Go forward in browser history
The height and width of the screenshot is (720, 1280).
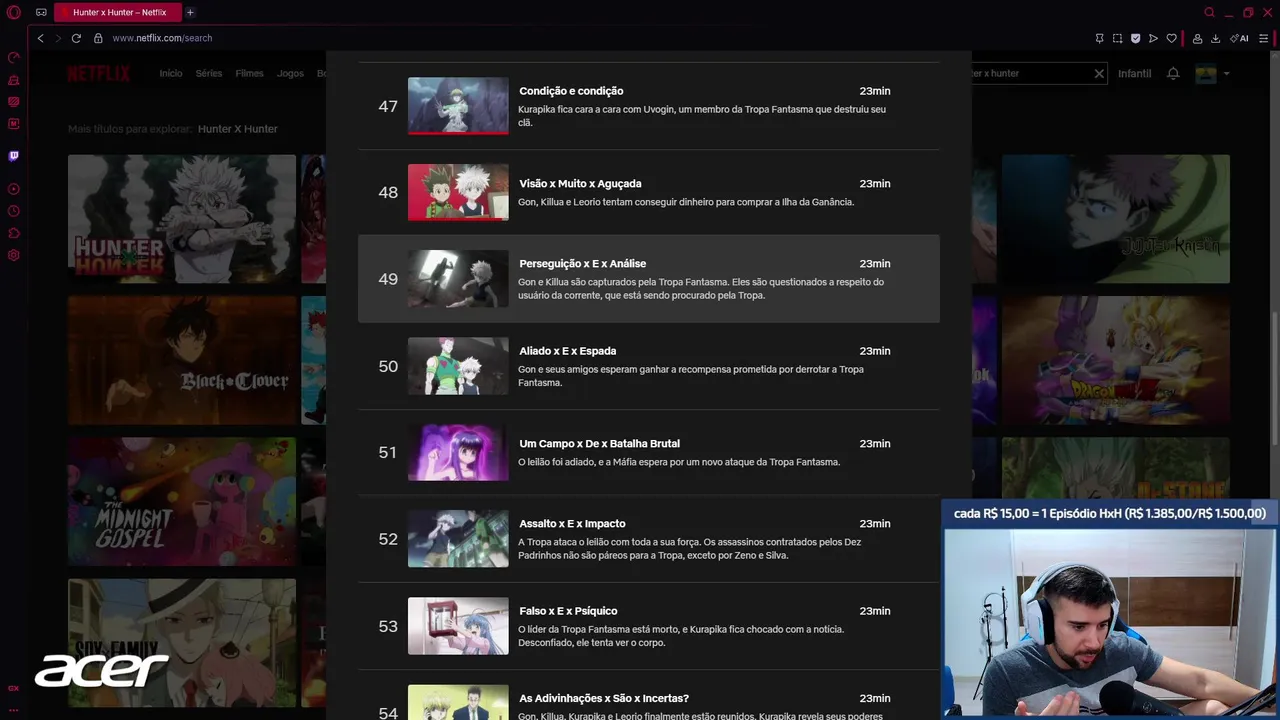pyautogui.click(x=58, y=38)
